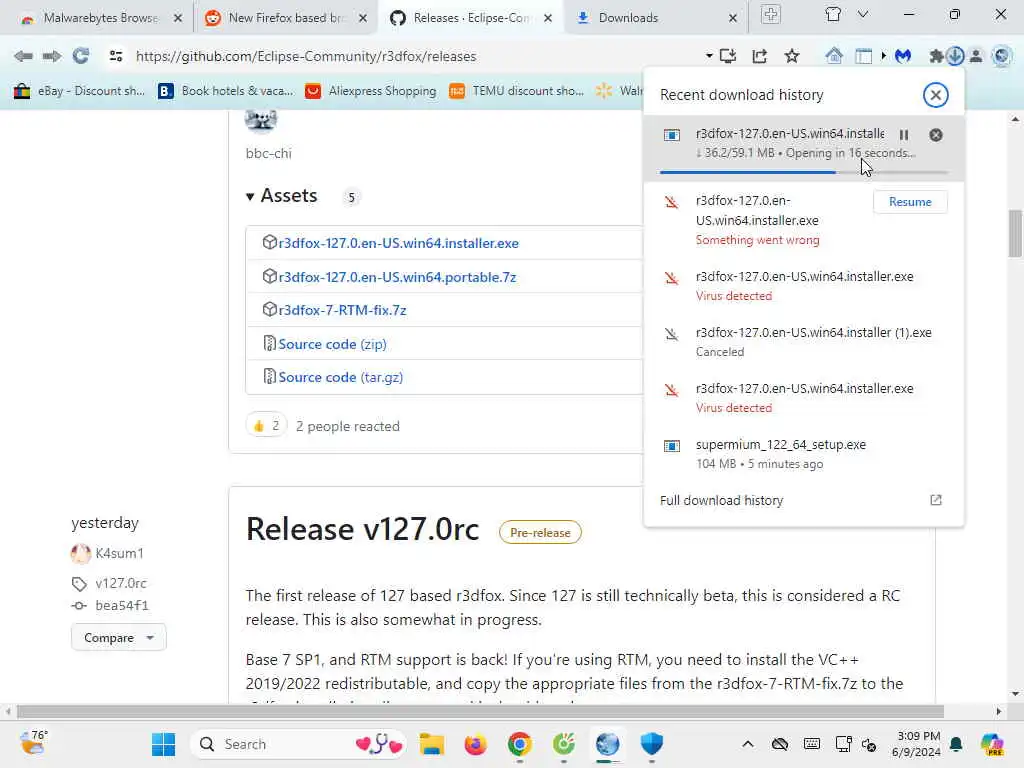Open the theme shirt icon in title bar
Screen dimensions: 1024x768
833,14
